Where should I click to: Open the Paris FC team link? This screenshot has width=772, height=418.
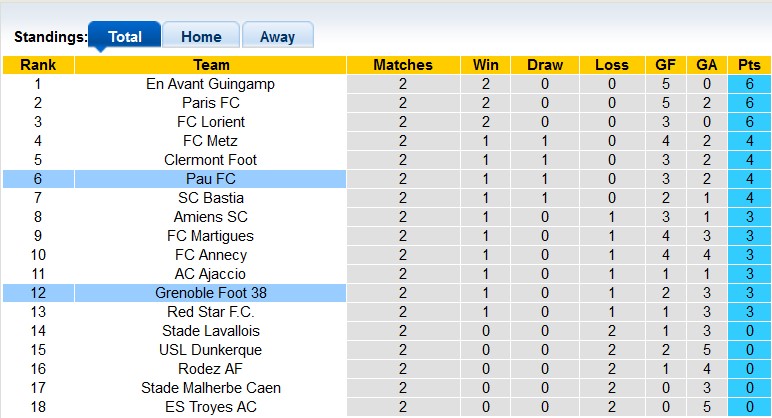(x=210, y=103)
